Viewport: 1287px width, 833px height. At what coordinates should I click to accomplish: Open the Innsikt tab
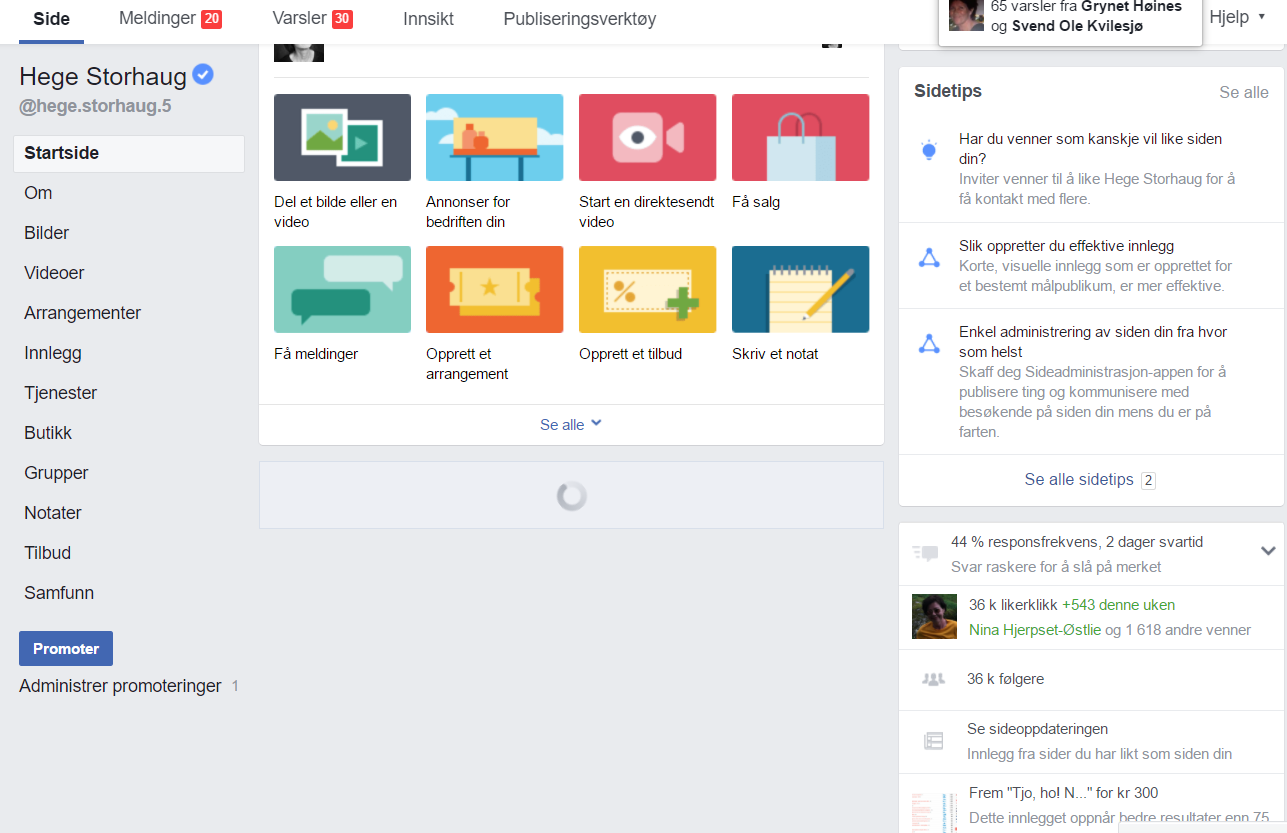pyautogui.click(x=428, y=19)
